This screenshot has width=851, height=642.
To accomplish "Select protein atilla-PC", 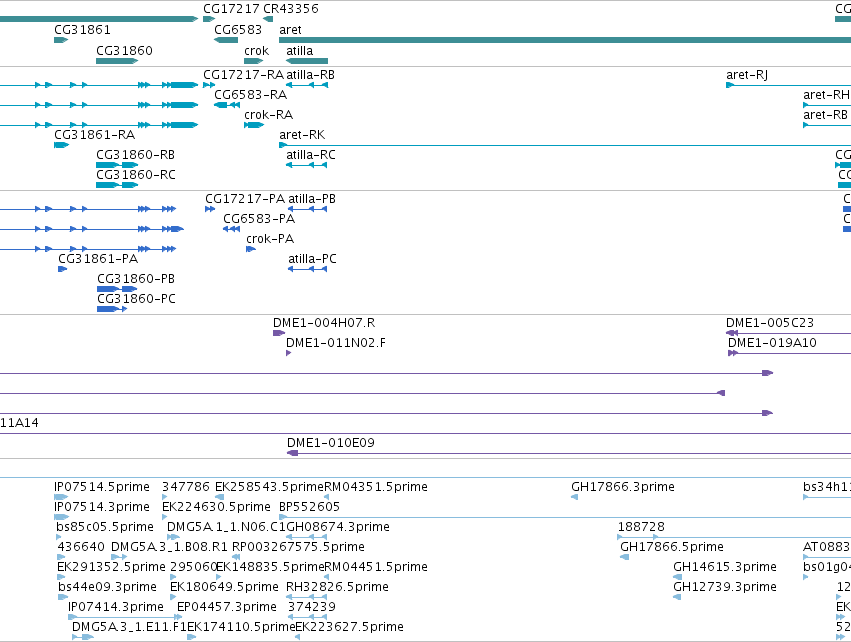I will [x=308, y=269].
